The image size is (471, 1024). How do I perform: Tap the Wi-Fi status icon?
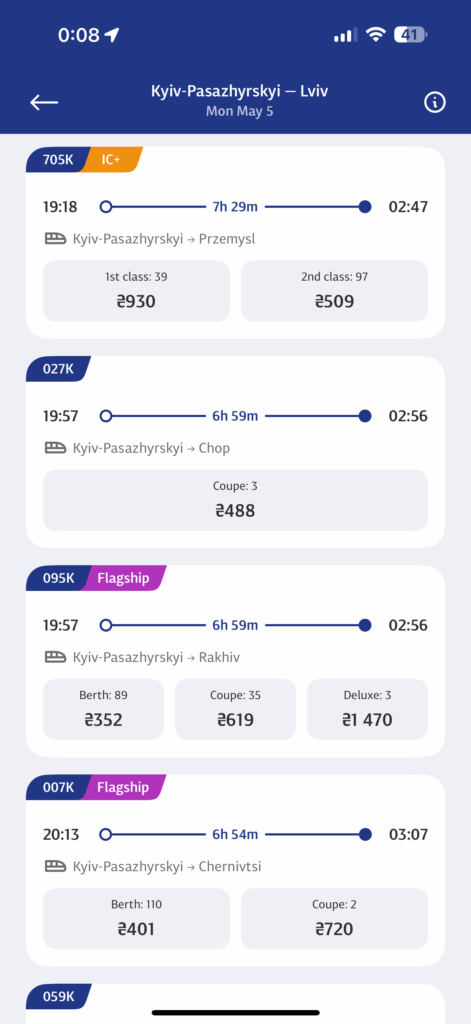376,35
